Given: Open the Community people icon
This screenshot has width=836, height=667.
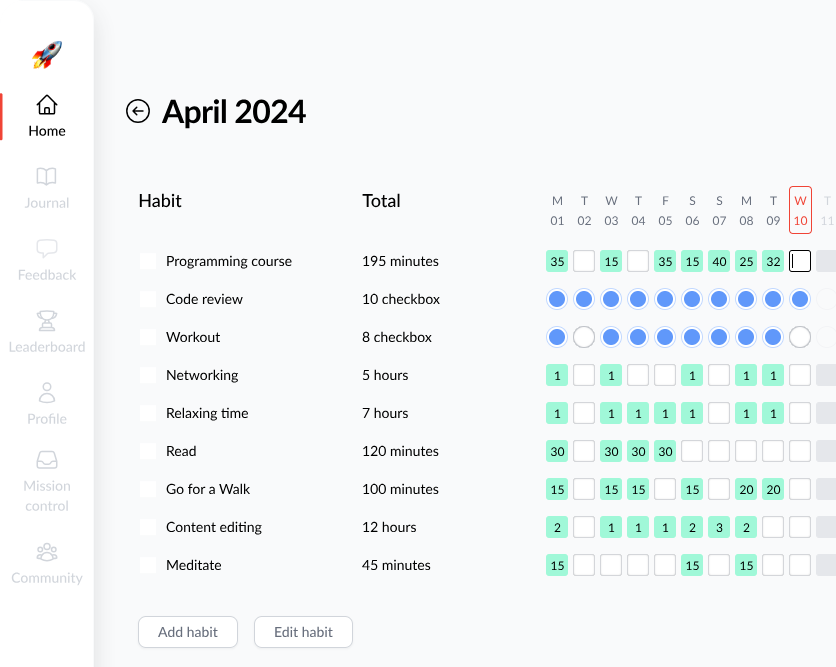Looking at the screenshot, I should (47, 552).
